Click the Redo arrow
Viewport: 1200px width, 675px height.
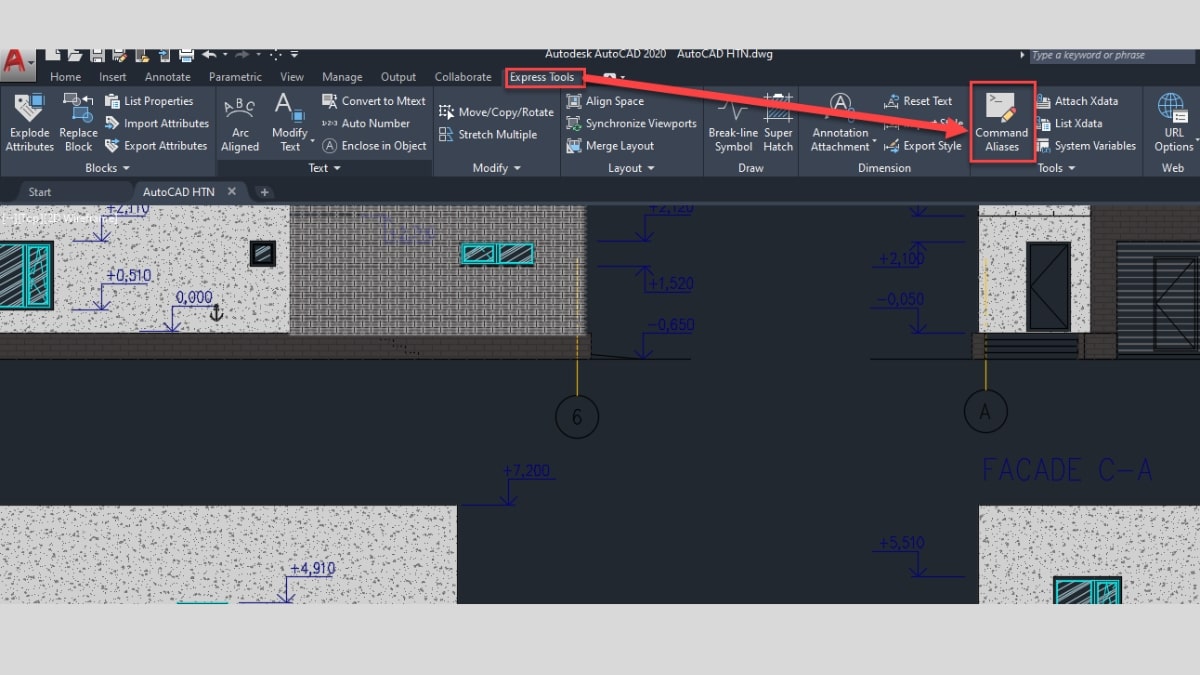tap(243, 54)
